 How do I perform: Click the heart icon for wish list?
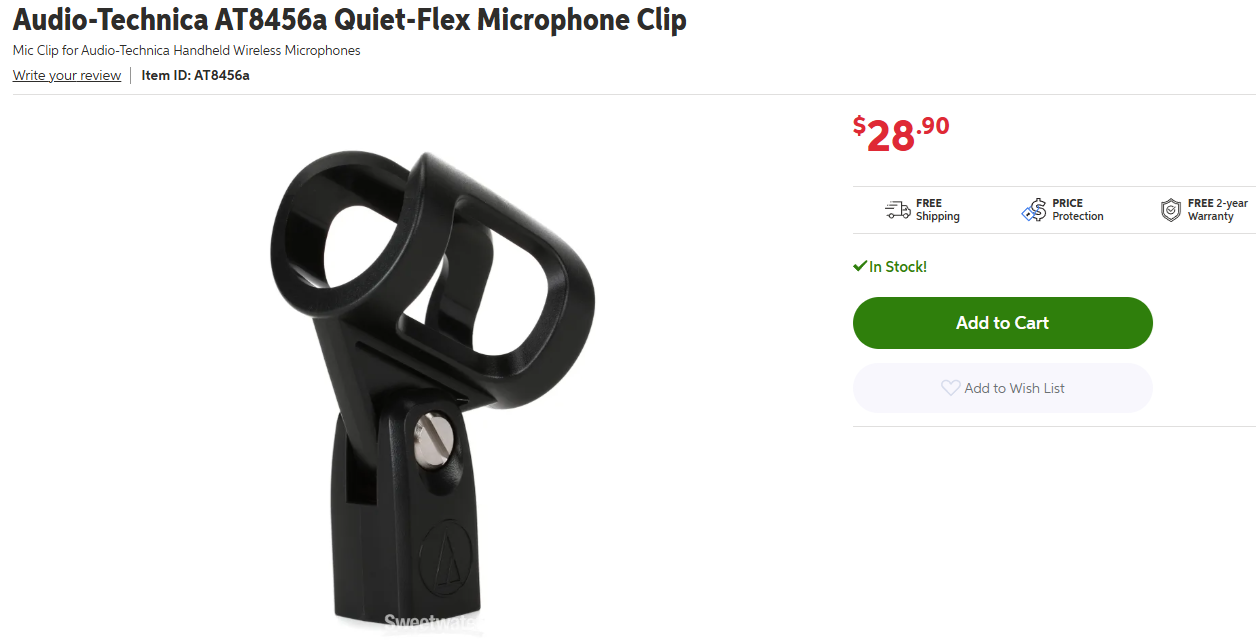click(x=950, y=388)
